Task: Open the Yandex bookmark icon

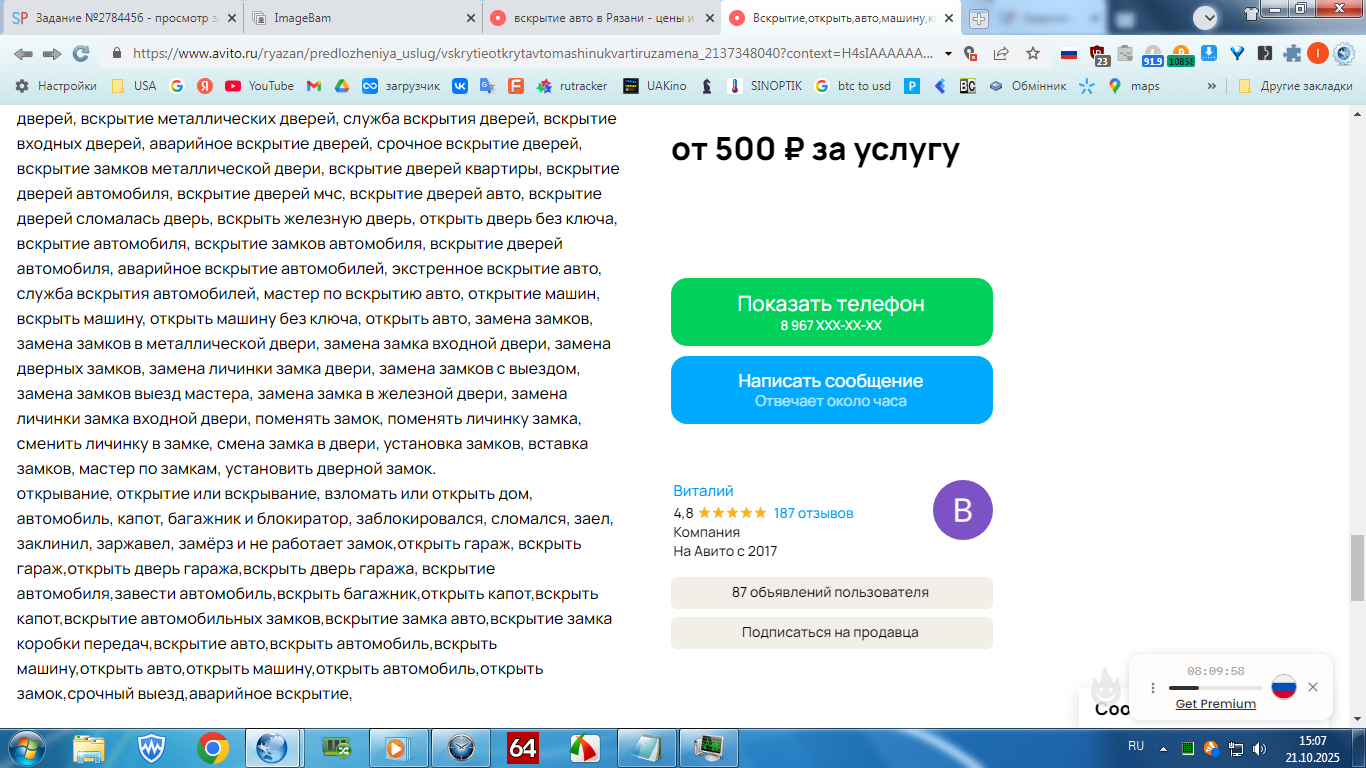Action: pyautogui.click(x=205, y=86)
